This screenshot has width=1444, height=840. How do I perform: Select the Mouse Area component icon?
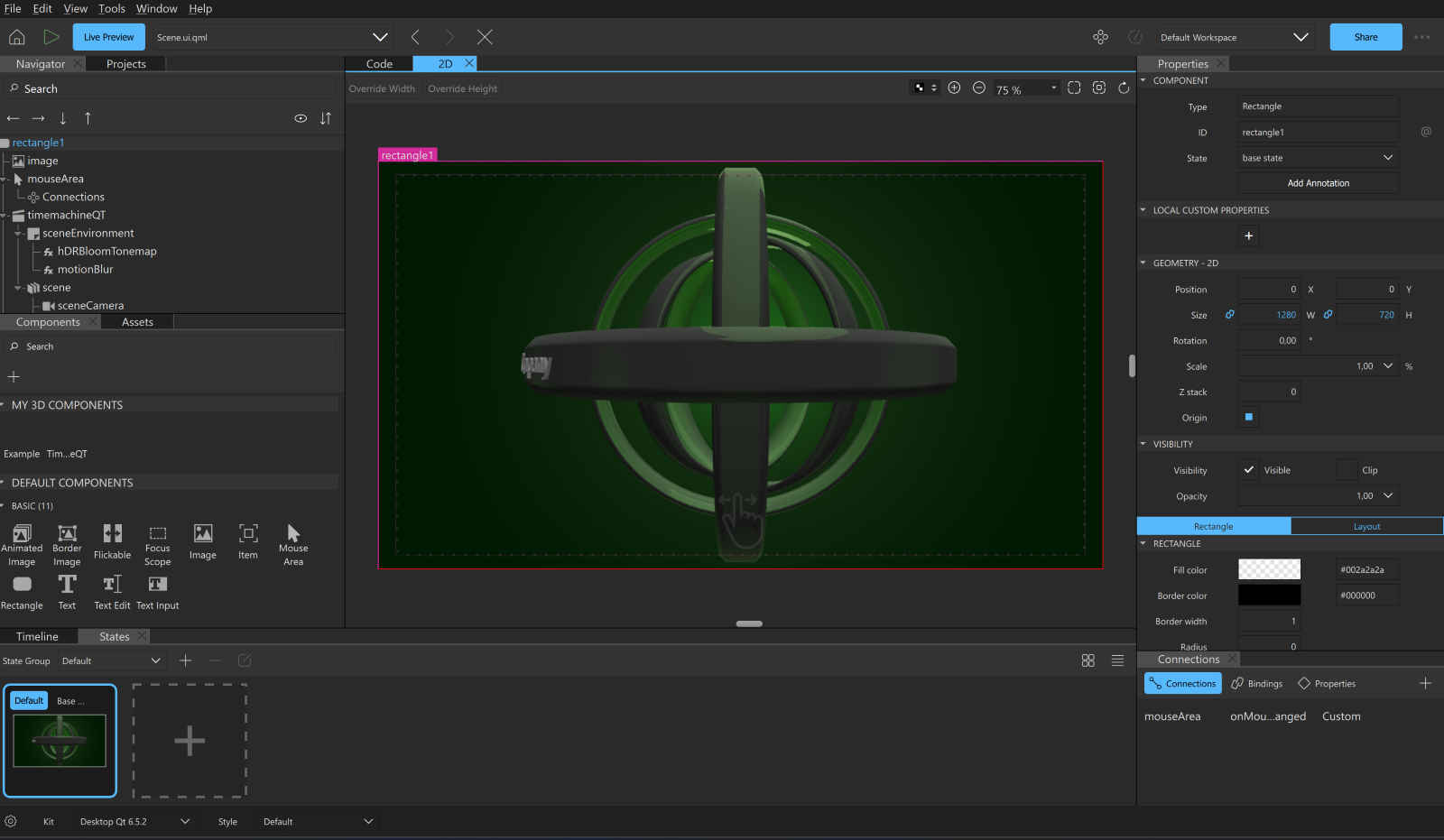point(293,533)
